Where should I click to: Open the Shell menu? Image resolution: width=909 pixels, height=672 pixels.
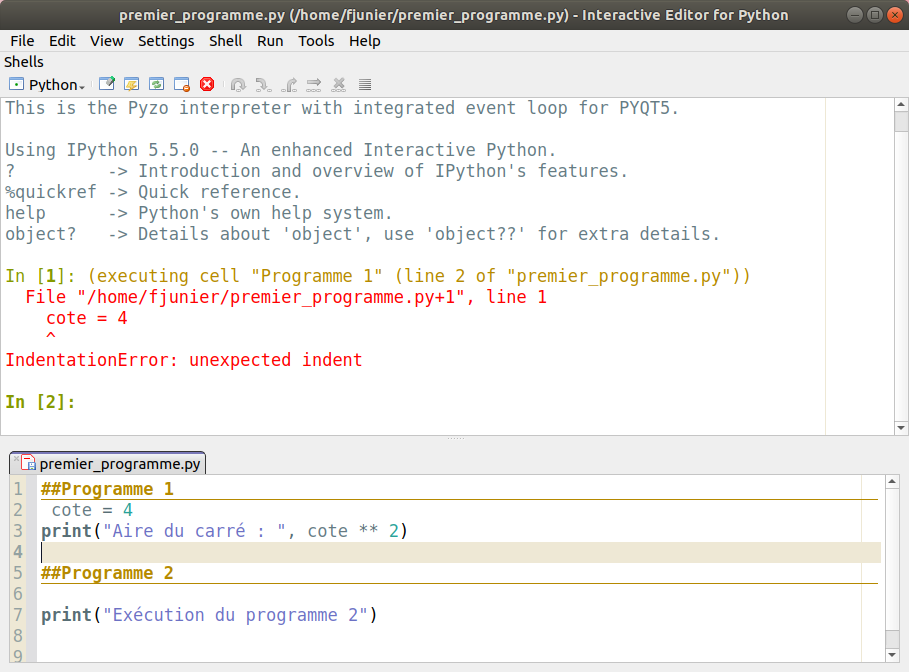[x=226, y=41]
